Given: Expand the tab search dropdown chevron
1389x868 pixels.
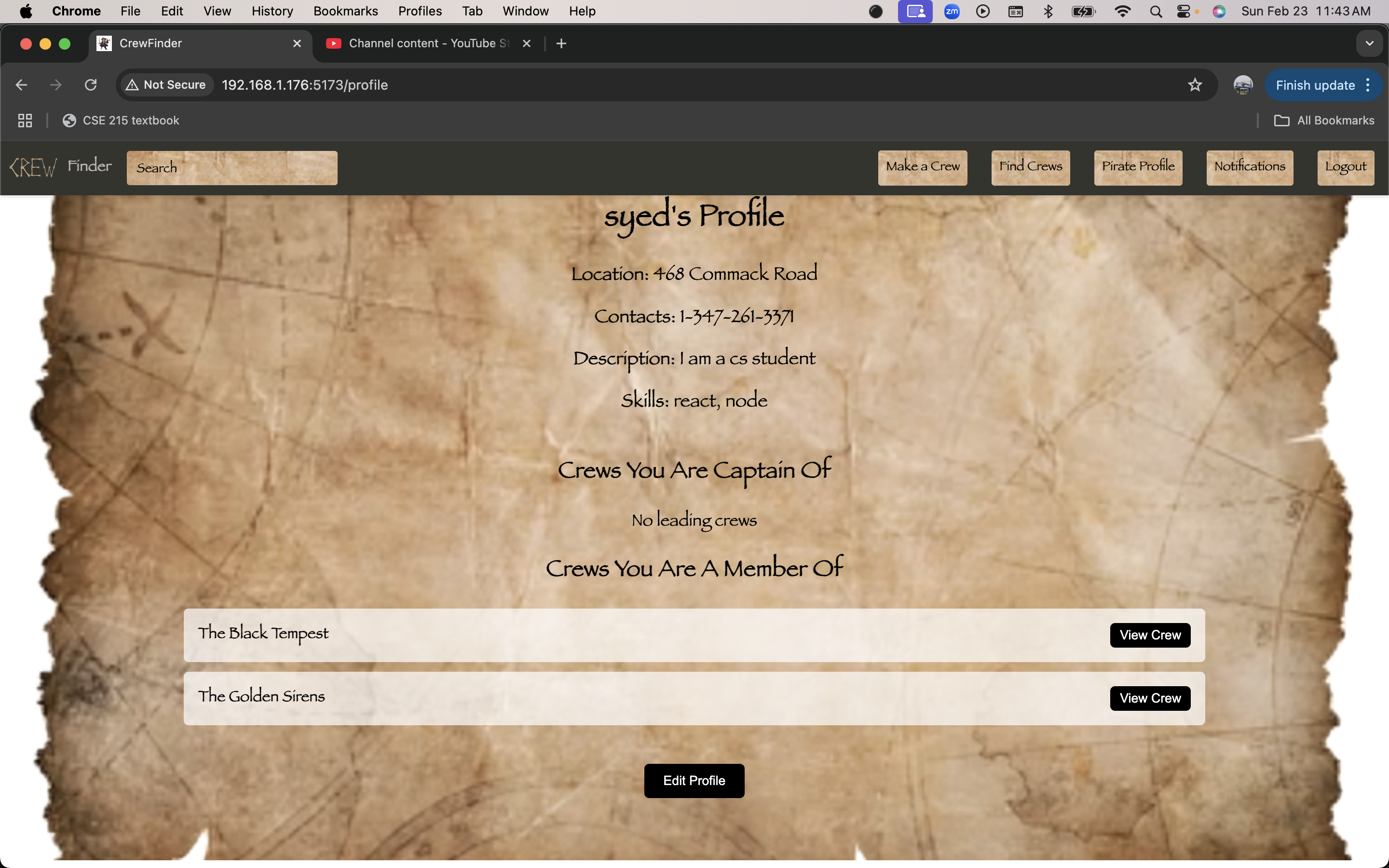Looking at the screenshot, I should (1369, 43).
